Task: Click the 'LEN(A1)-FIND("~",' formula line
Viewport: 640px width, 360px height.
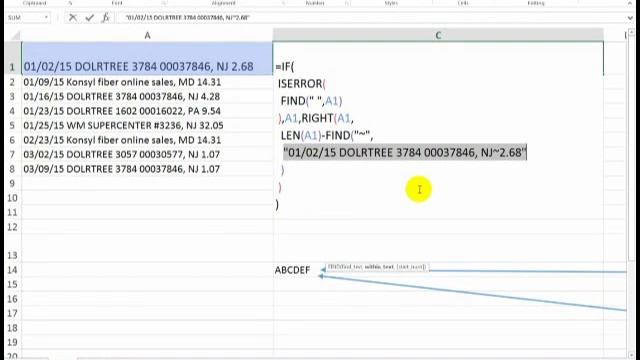Action: click(x=327, y=135)
